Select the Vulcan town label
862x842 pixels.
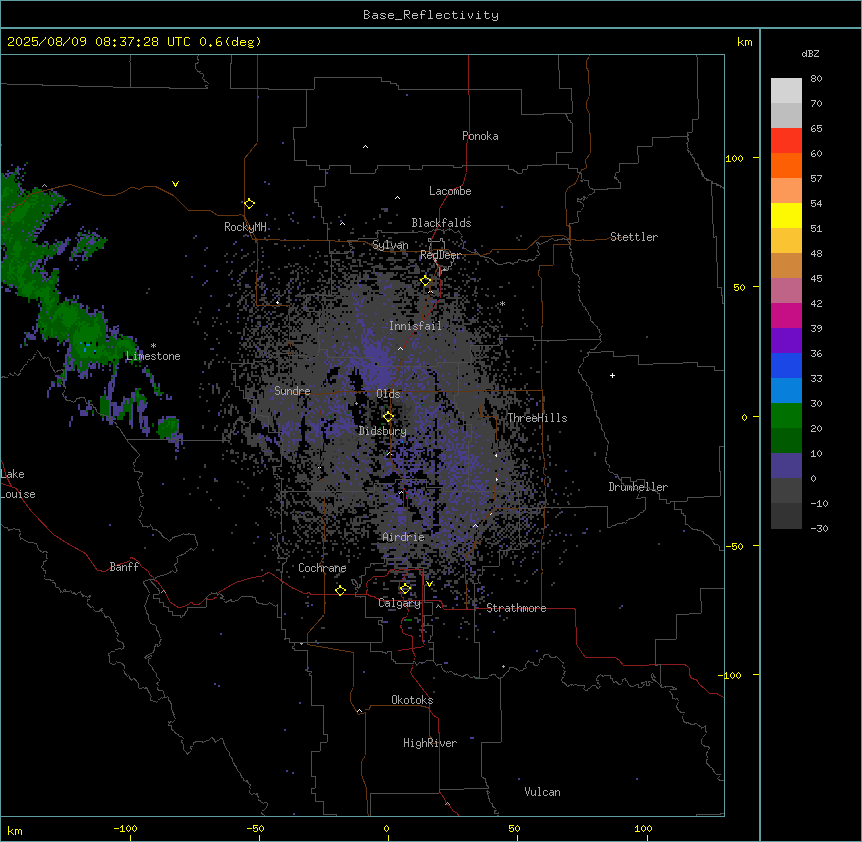542,792
